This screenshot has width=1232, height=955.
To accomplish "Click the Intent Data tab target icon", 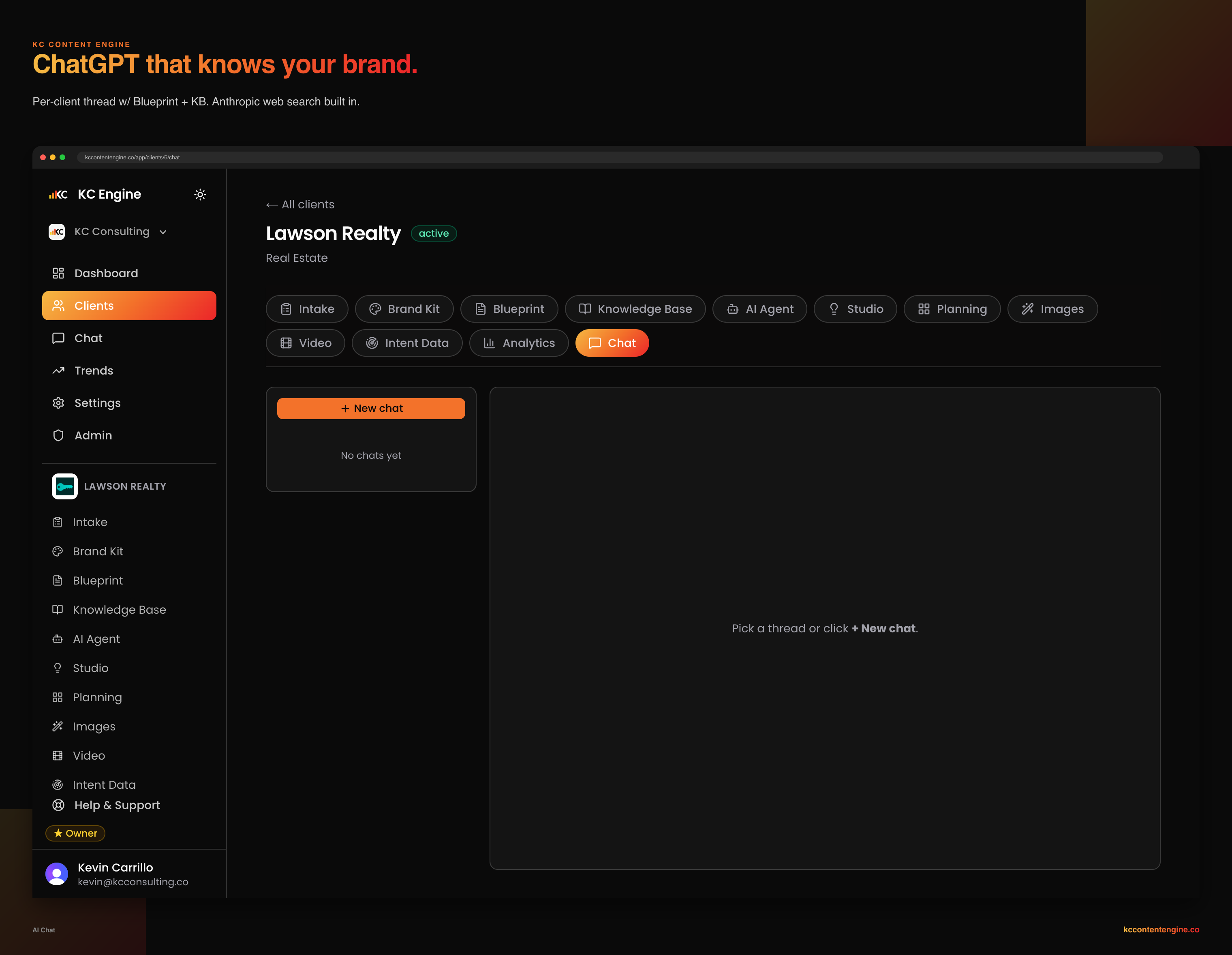I will pyautogui.click(x=372, y=343).
